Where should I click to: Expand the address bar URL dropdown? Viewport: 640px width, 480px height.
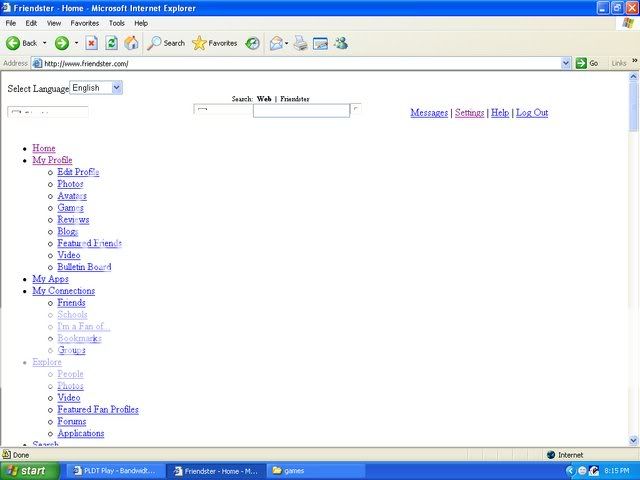[x=566, y=63]
